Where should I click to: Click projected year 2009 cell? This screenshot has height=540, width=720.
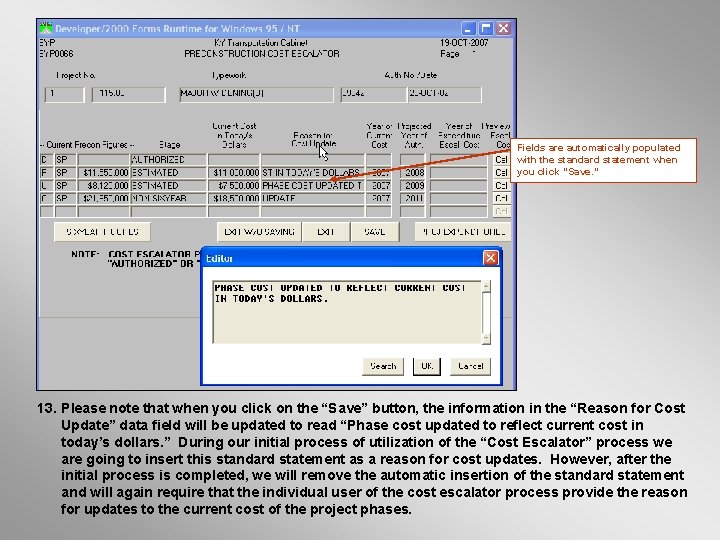[x=412, y=186]
